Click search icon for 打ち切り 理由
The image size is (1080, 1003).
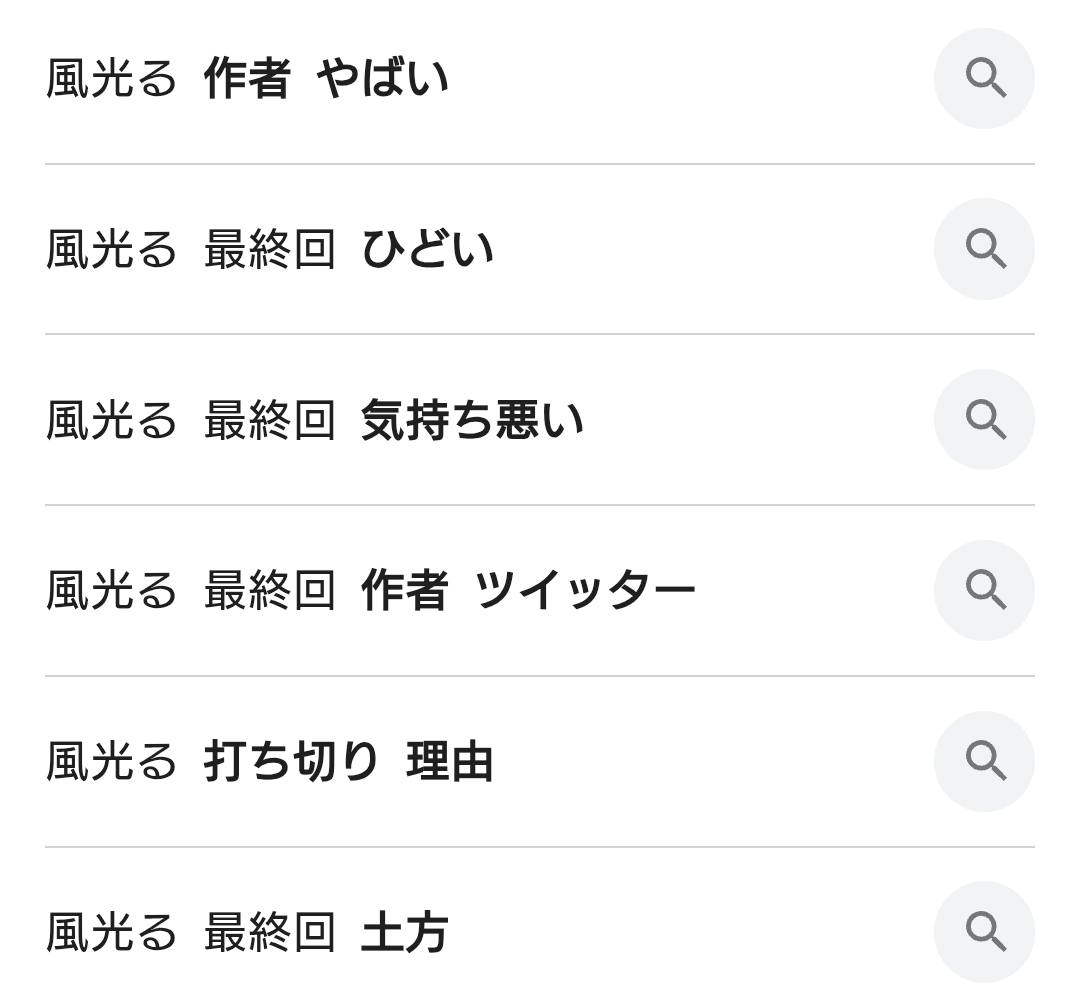[x=984, y=761]
